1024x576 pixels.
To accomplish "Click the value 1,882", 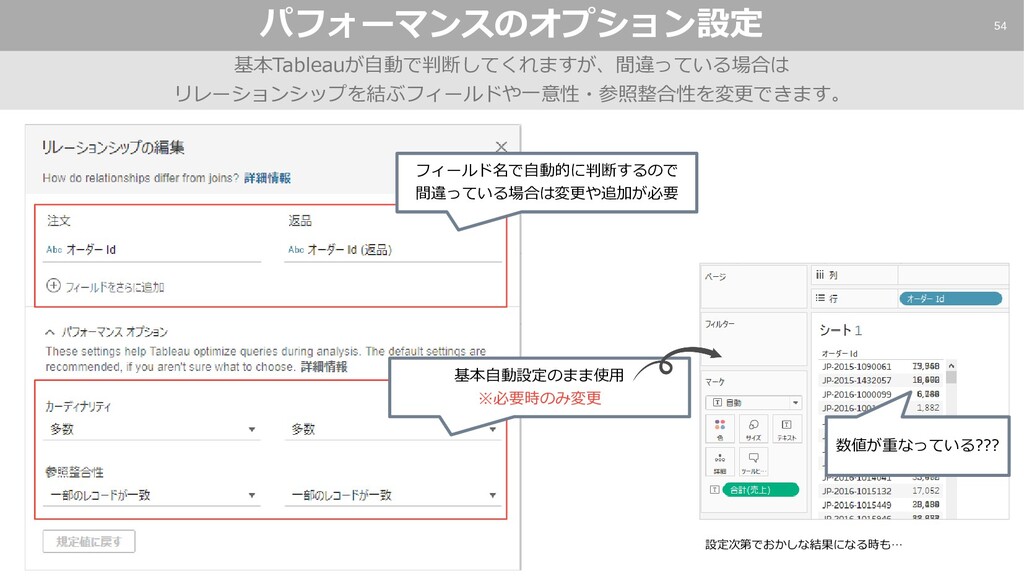I will coord(928,408).
